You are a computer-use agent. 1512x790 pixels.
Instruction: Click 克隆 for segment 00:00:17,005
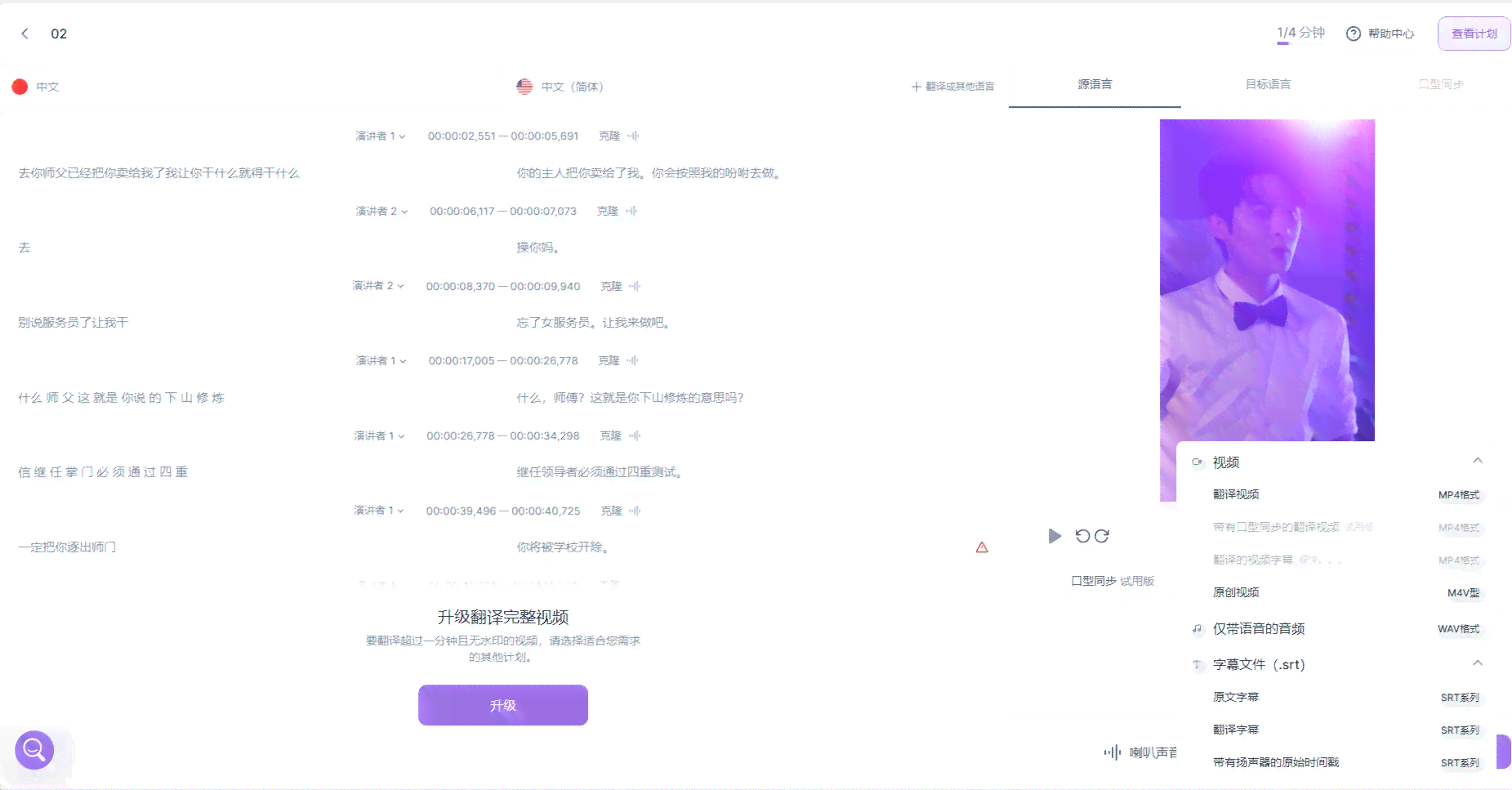click(x=609, y=361)
